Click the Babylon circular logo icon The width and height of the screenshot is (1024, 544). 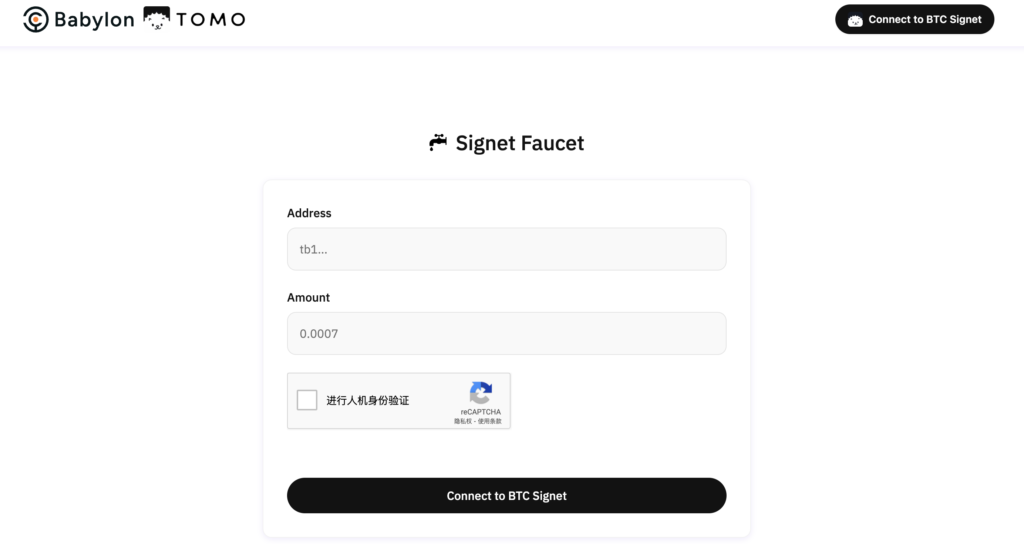pos(36,19)
